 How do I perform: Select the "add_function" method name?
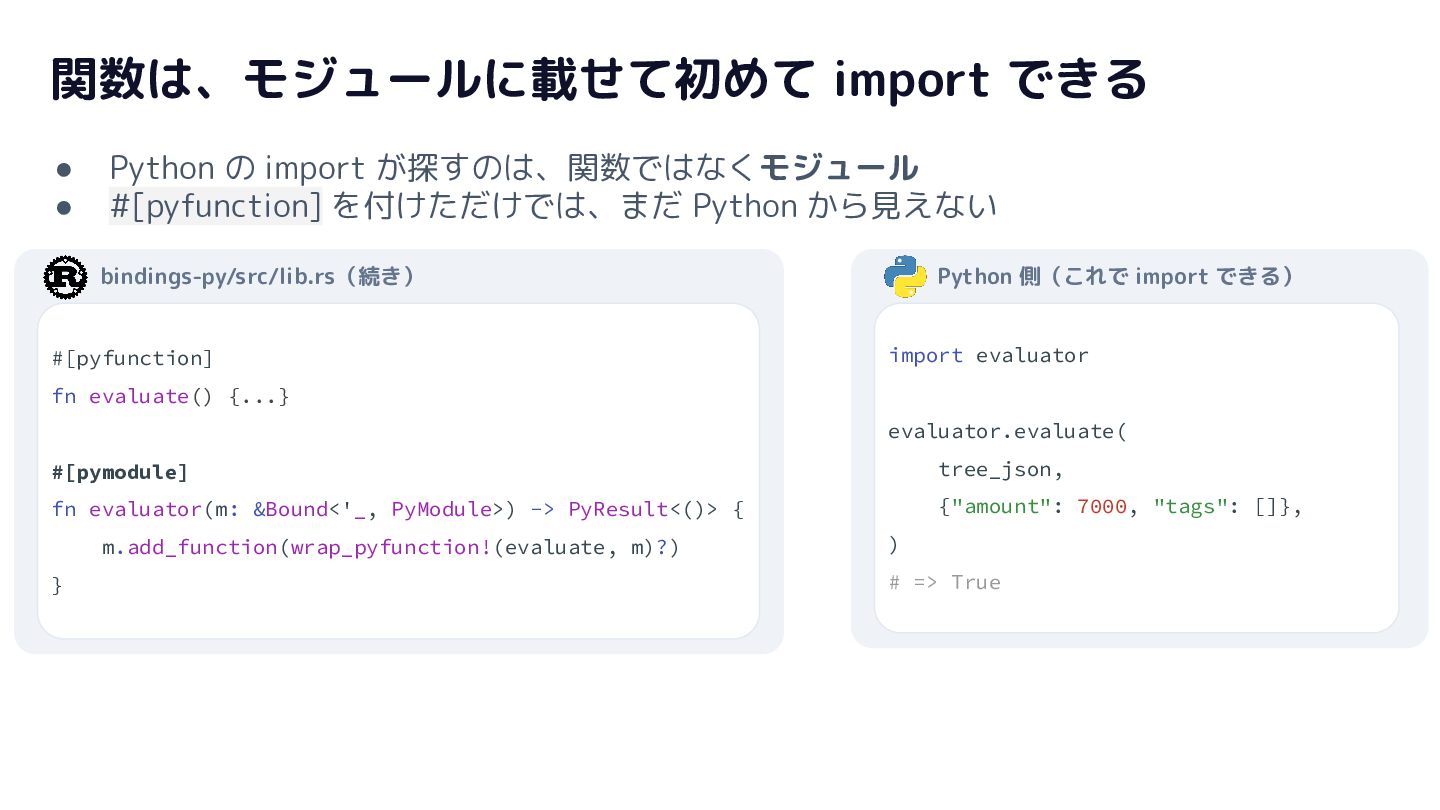[202, 547]
